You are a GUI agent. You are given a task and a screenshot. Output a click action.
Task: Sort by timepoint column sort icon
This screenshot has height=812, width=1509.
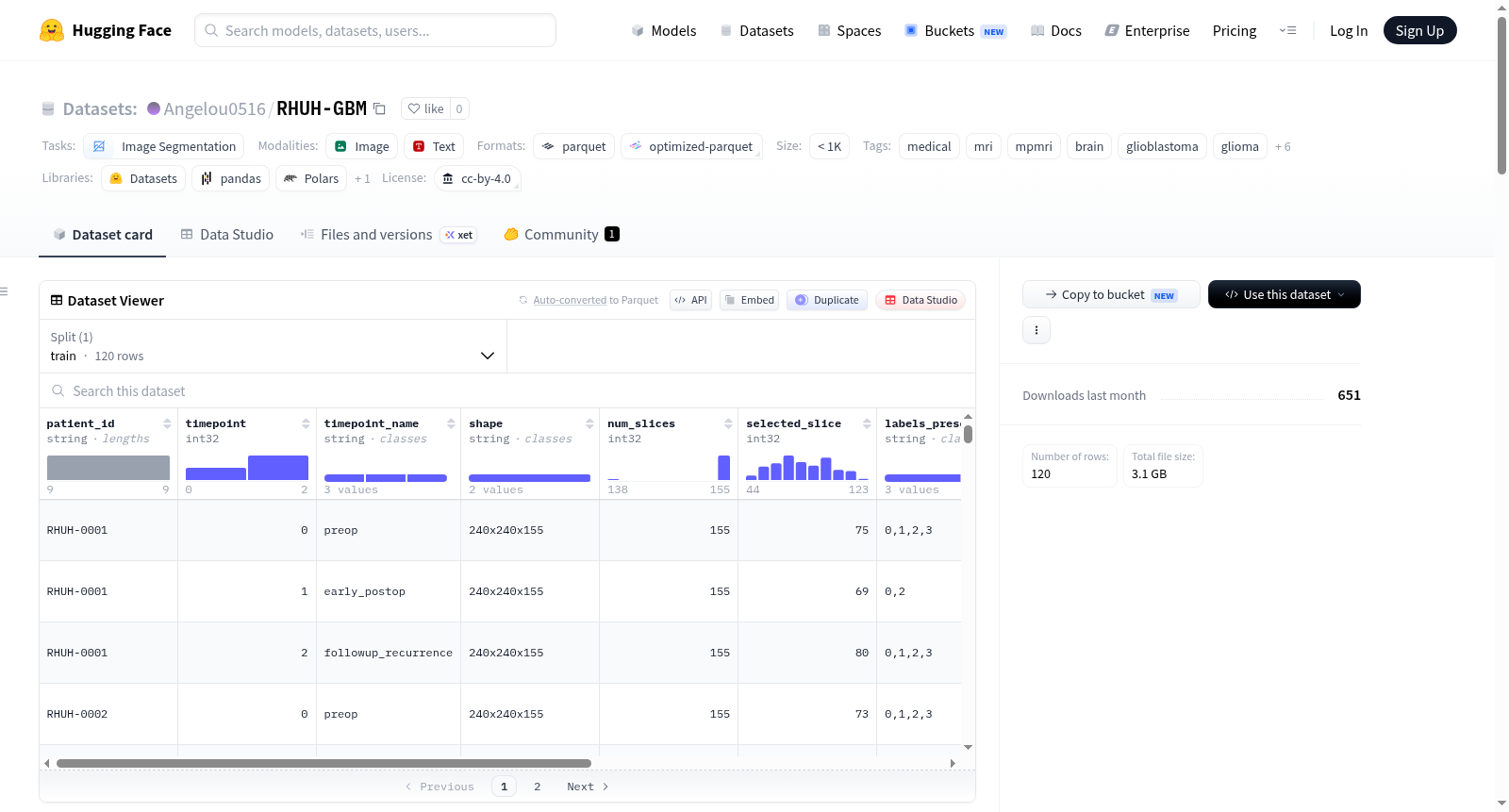pos(306,423)
